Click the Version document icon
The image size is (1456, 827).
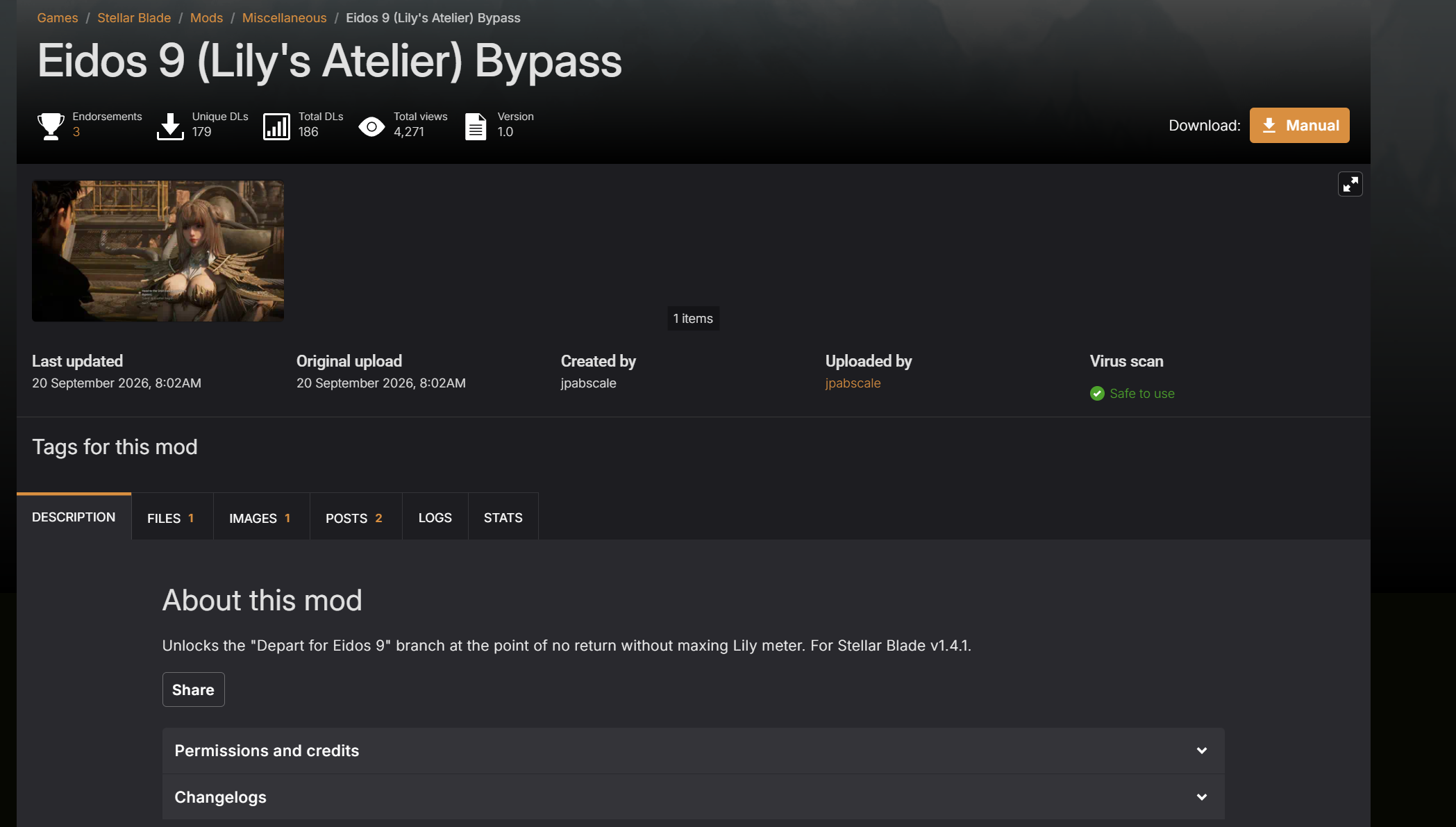click(x=476, y=126)
